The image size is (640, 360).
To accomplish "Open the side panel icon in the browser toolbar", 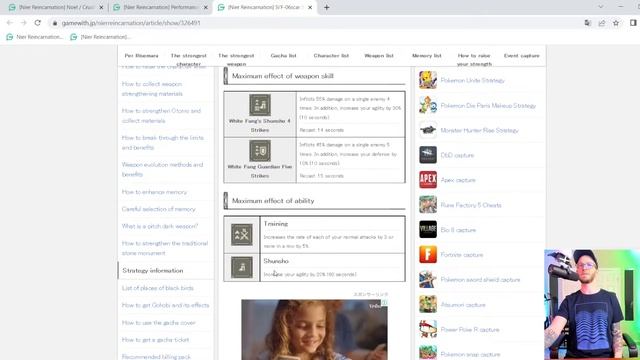I will click(633, 23).
